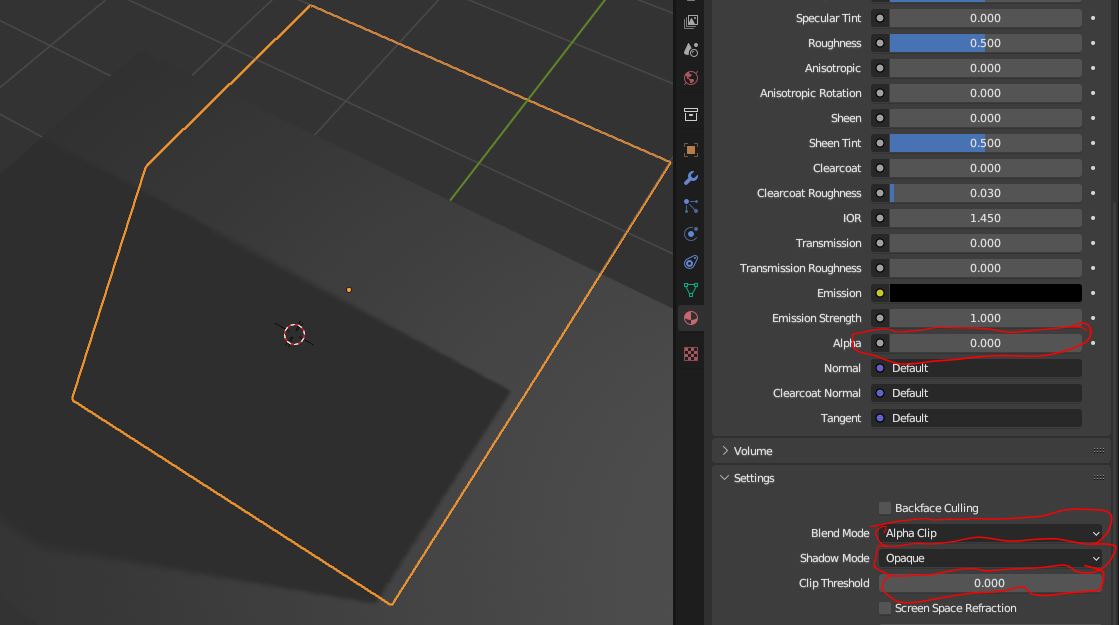Enable the Backface Culling checkbox
Screen dimensions: 1119x625
tap(884, 508)
